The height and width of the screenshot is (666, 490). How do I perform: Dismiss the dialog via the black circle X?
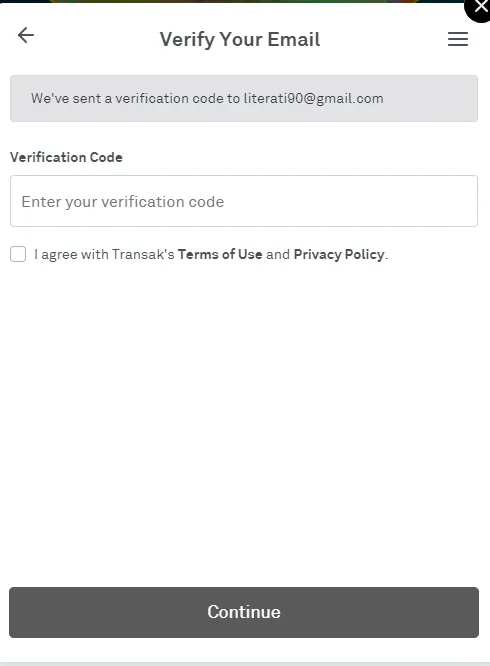click(479, 8)
